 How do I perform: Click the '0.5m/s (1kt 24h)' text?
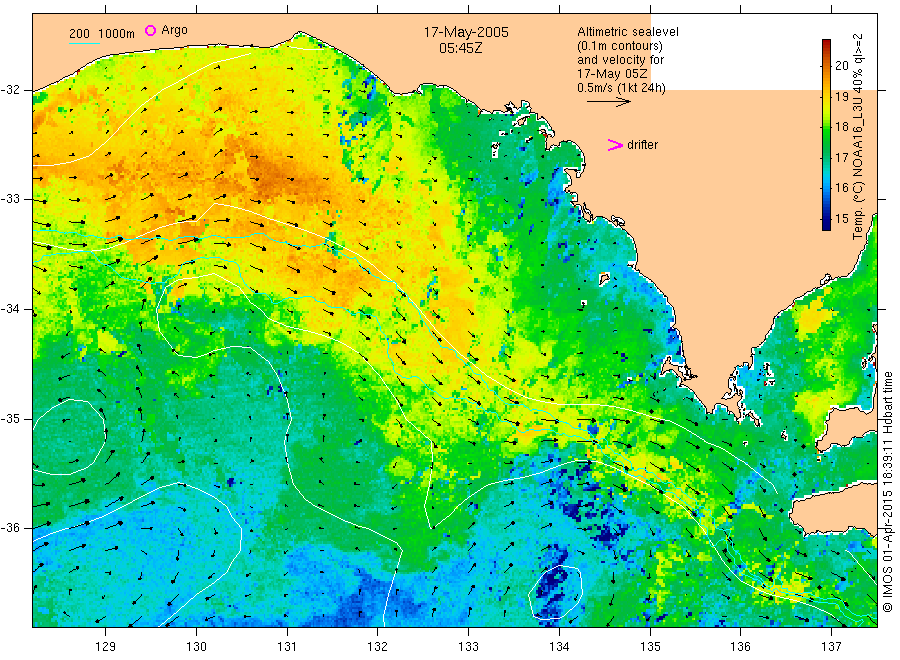pos(622,88)
